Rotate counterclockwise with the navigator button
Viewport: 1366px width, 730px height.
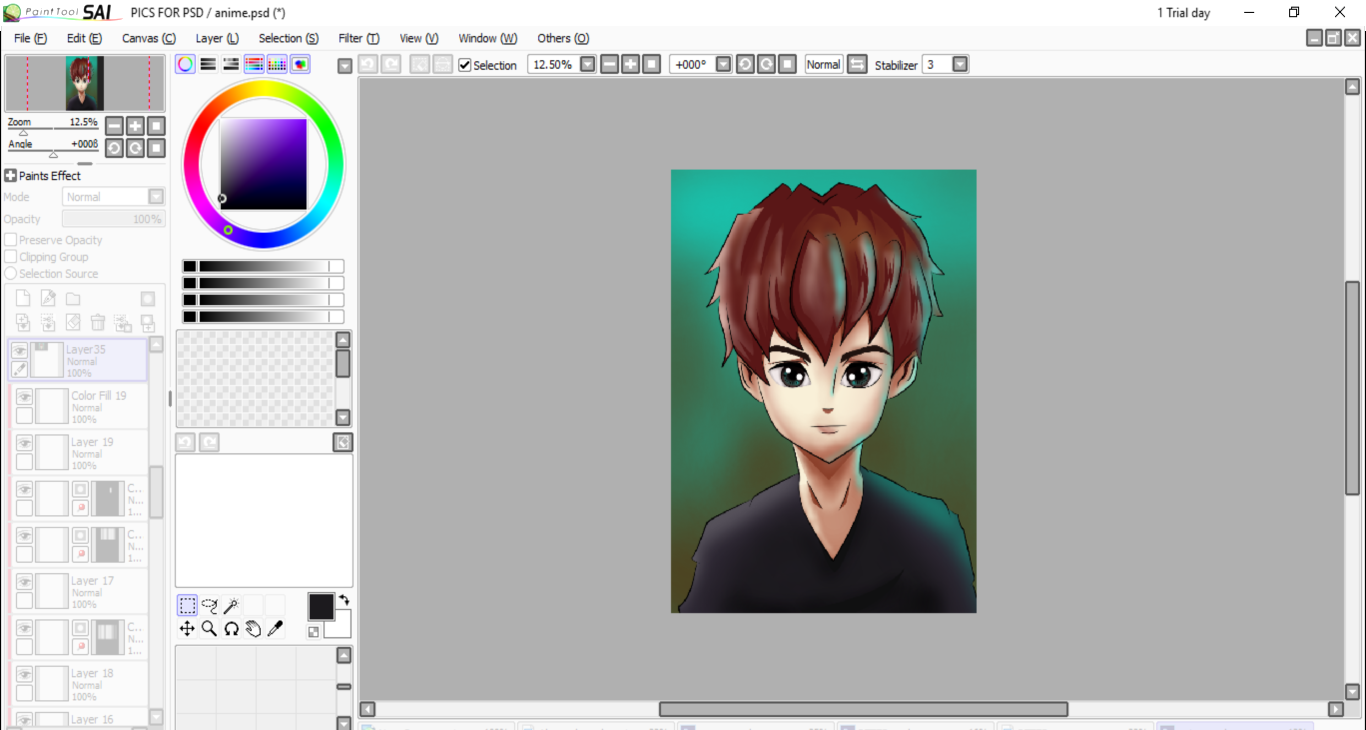click(114, 148)
